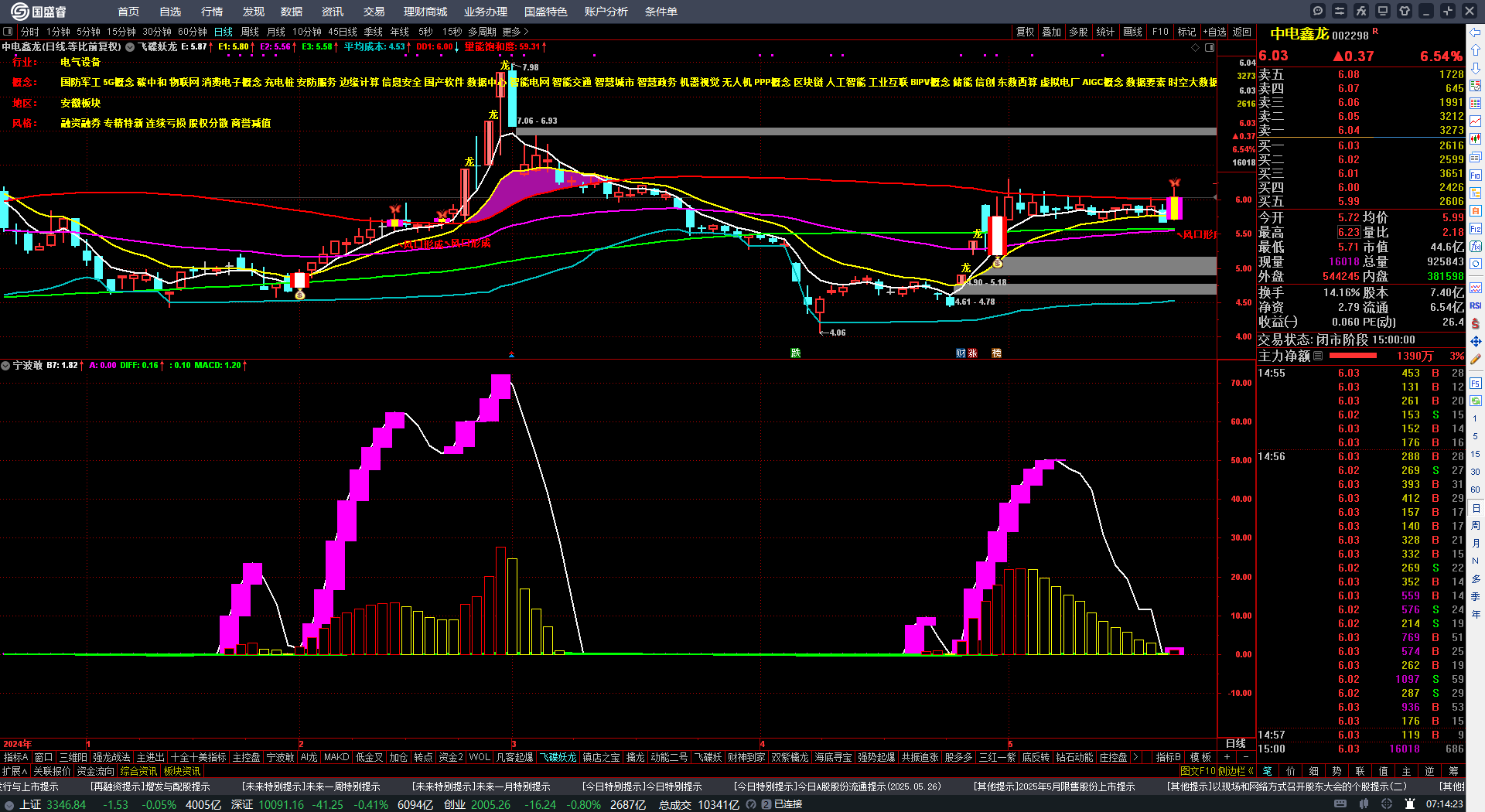This screenshot has width=1485, height=812.
Task: Click the stock code 002298
Action: [x=1350, y=36]
